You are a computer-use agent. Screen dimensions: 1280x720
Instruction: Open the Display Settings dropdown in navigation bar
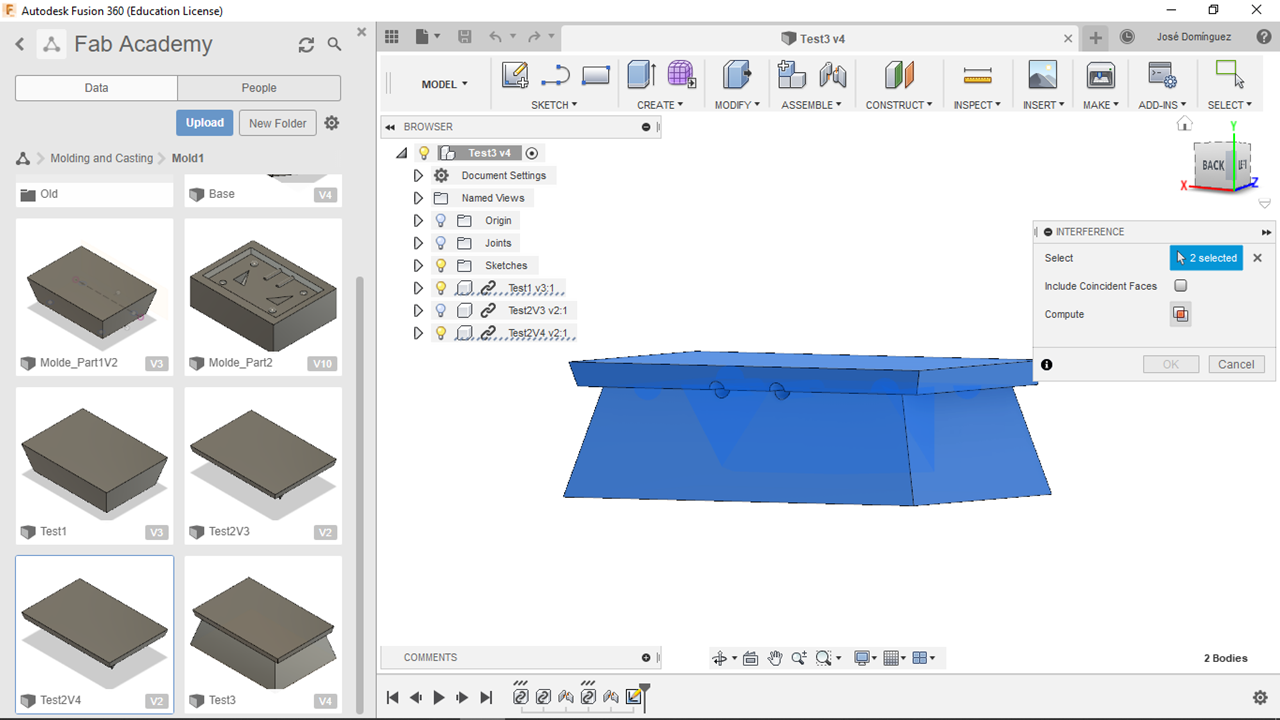pos(865,658)
